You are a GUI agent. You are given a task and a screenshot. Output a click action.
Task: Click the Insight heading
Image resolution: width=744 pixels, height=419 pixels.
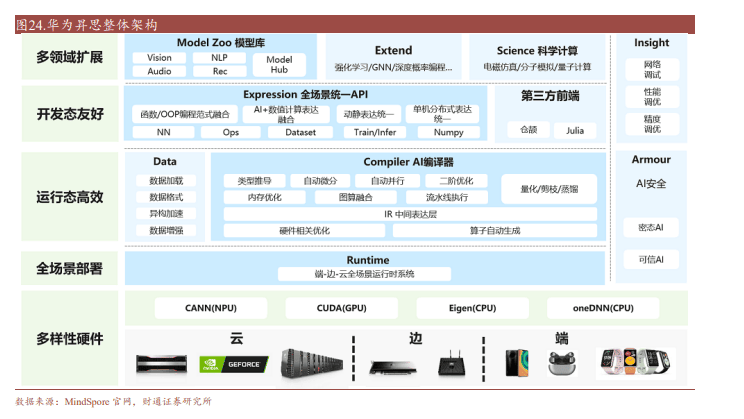point(651,43)
